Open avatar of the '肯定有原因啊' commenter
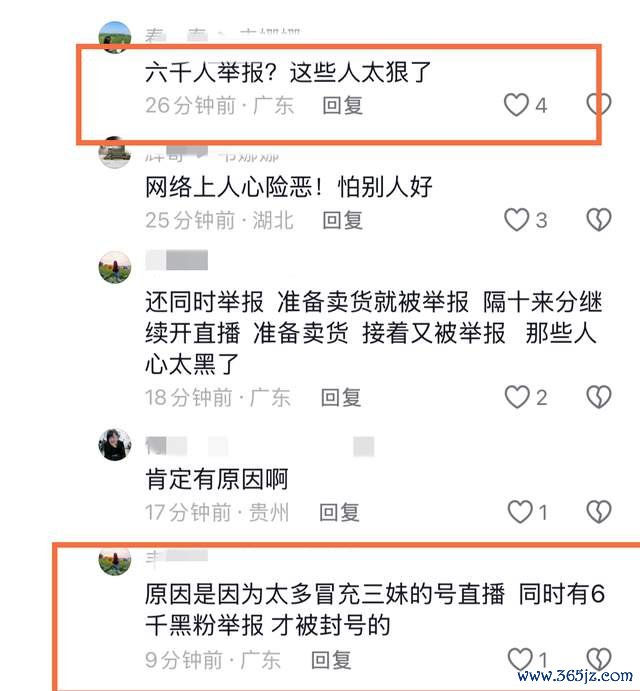Screen dimensions: 640x691 click(115, 444)
